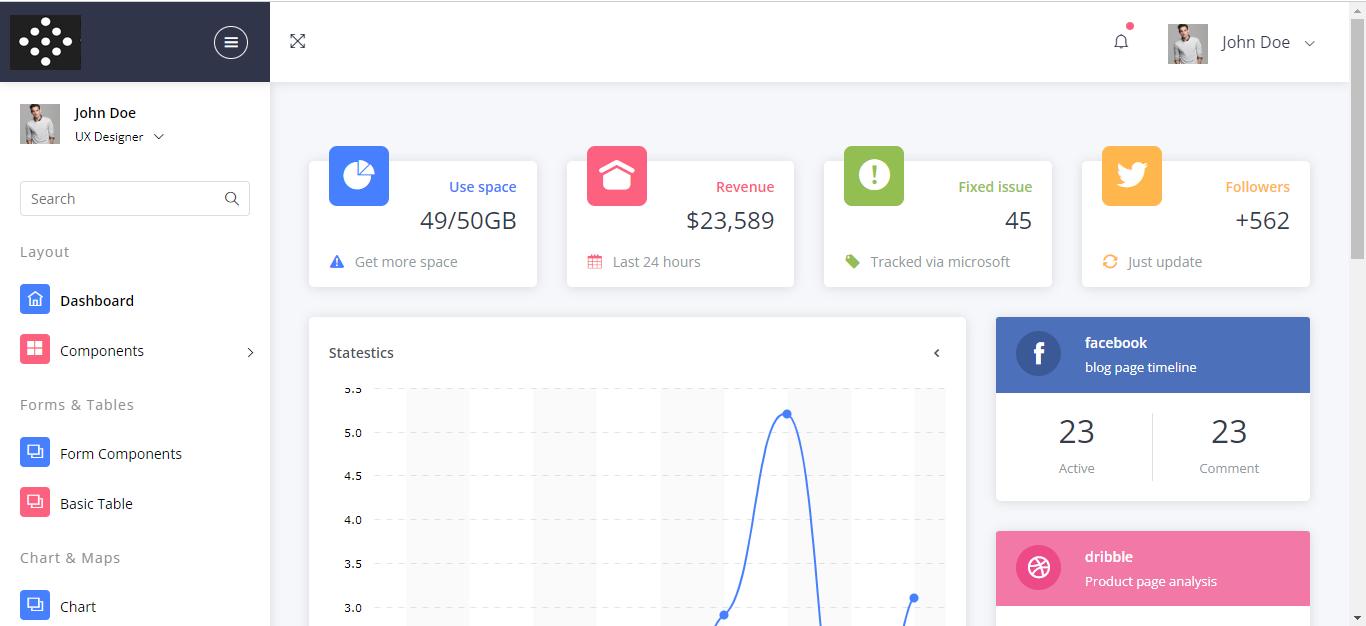Viewport: 1366px width, 626px height.
Task: Click the Form Components sidebar icon
Action: (x=35, y=452)
